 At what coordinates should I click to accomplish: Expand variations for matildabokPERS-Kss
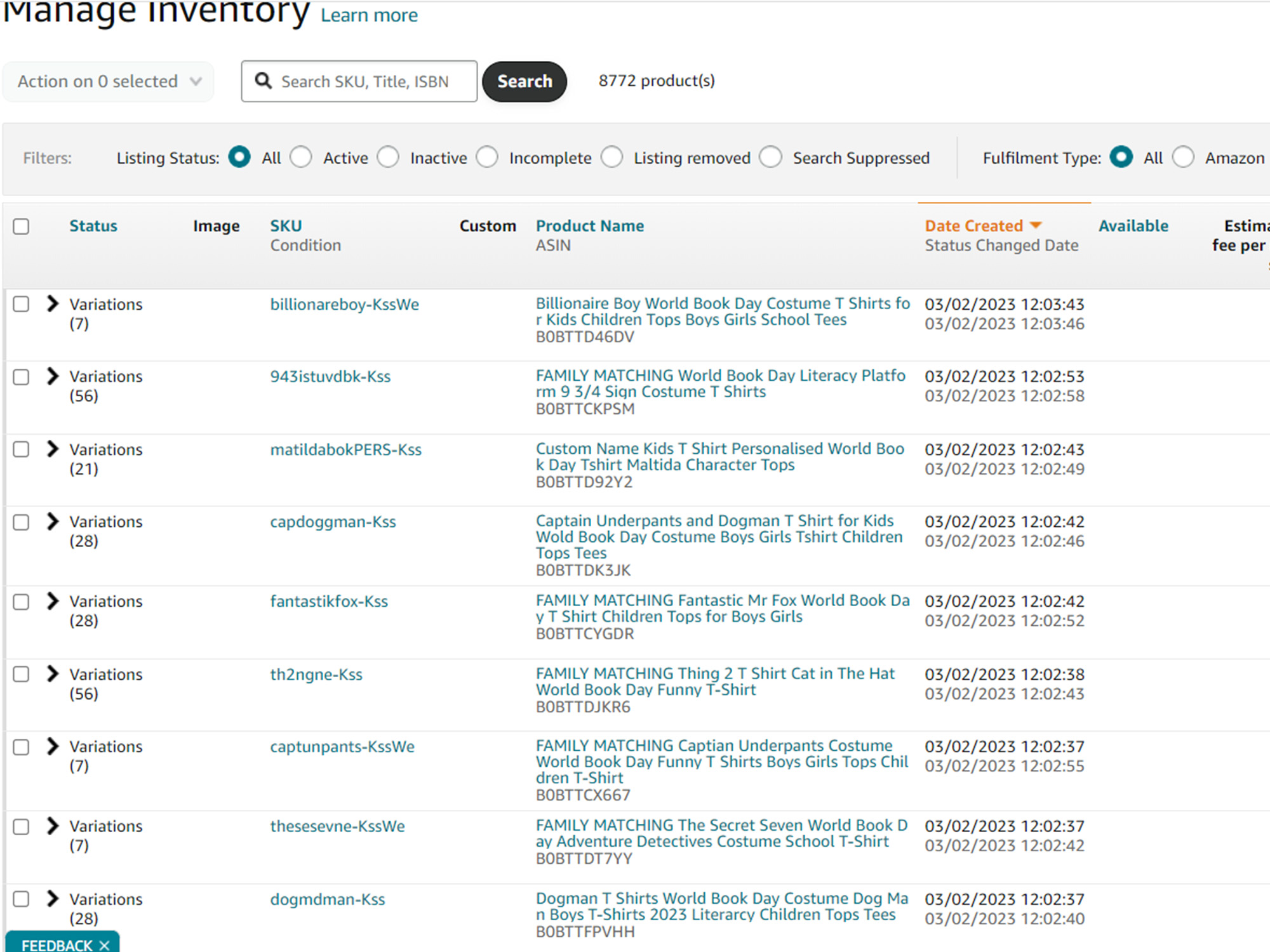tap(53, 449)
